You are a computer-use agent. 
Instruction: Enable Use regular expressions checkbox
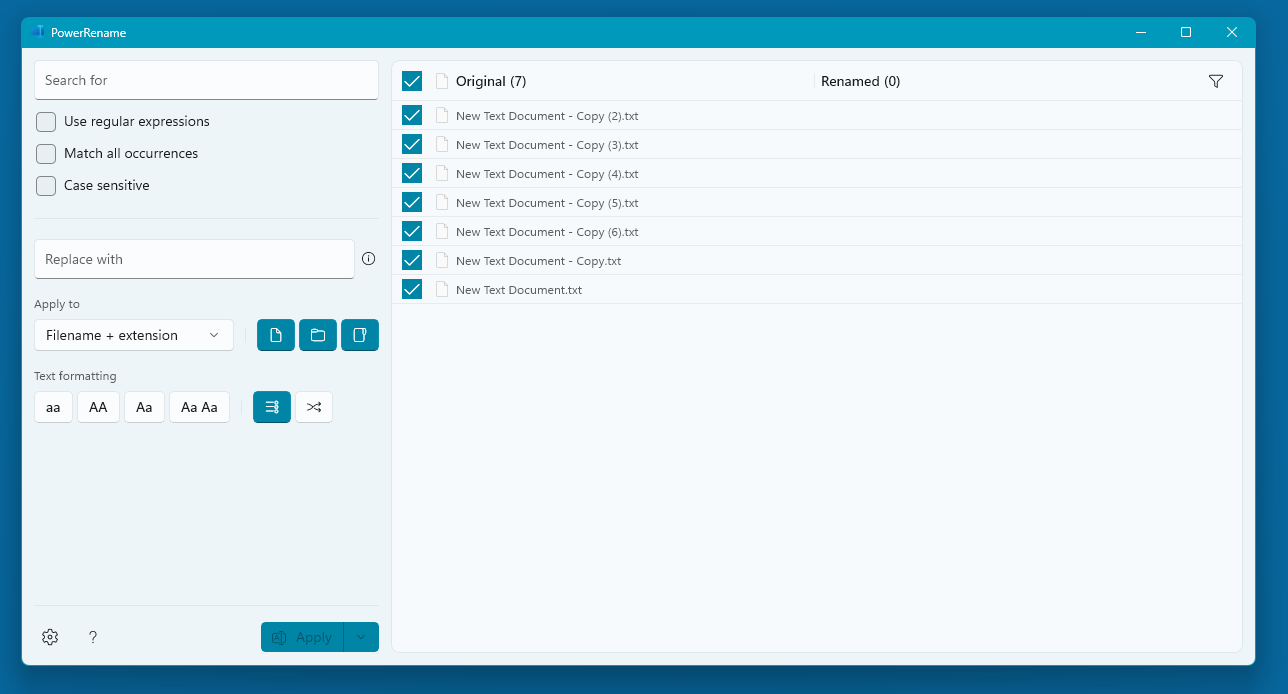click(x=46, y=122)
